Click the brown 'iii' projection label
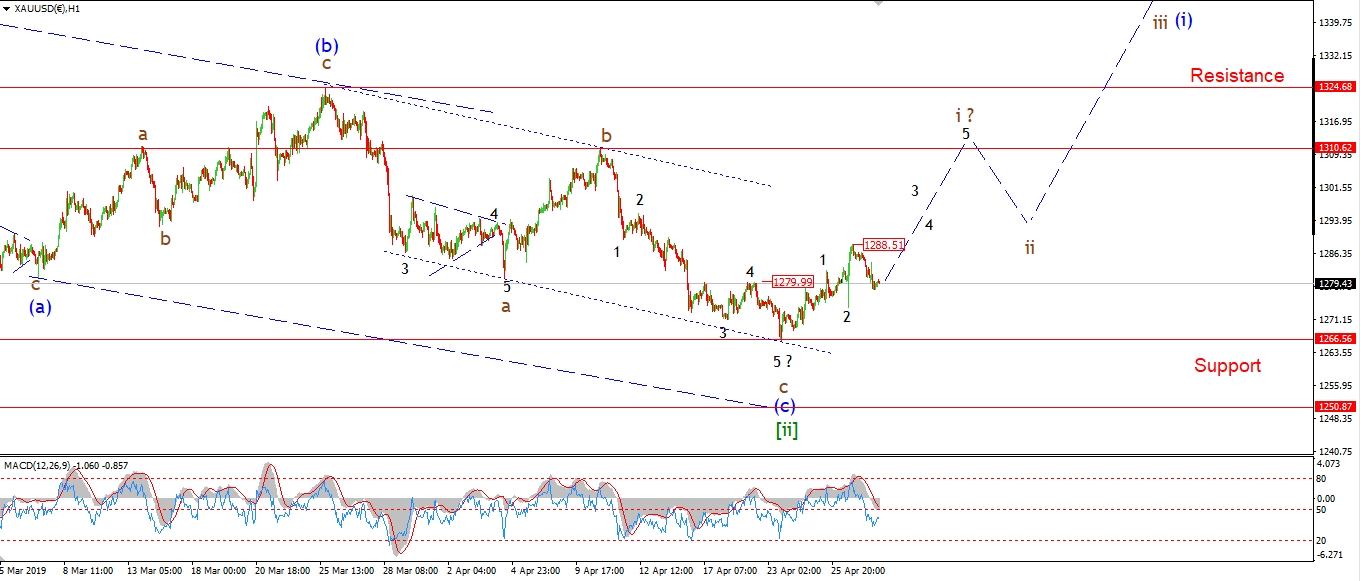1361x581 pixels. click(1159, 22)
